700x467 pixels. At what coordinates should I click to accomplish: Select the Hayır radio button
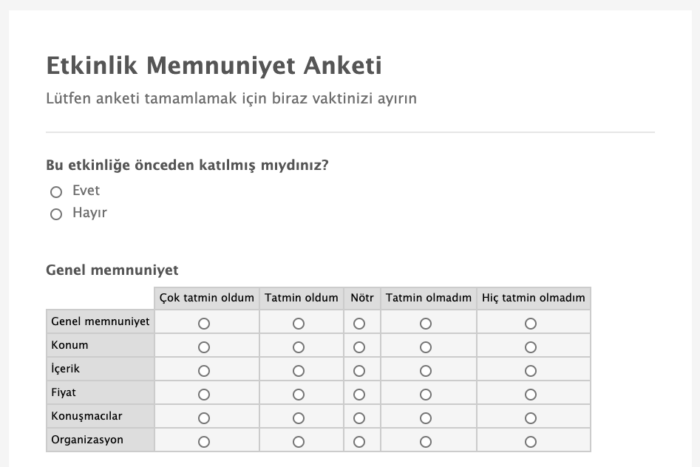tap(56, 214)
